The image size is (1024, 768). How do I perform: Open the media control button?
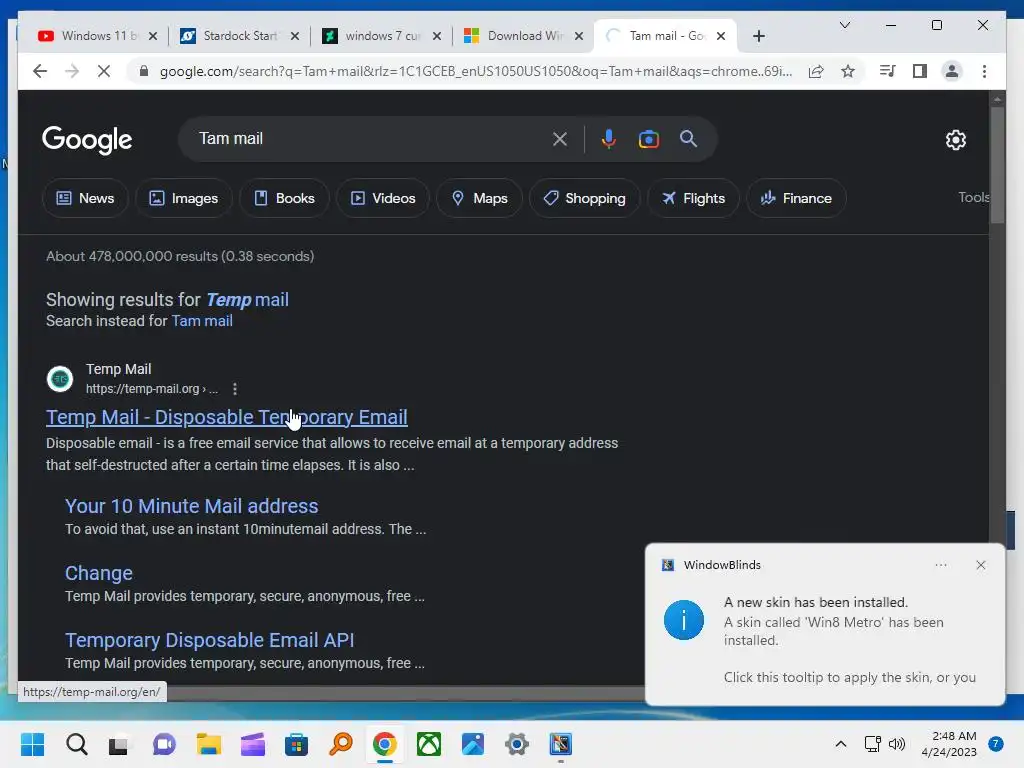pos(888,71)
